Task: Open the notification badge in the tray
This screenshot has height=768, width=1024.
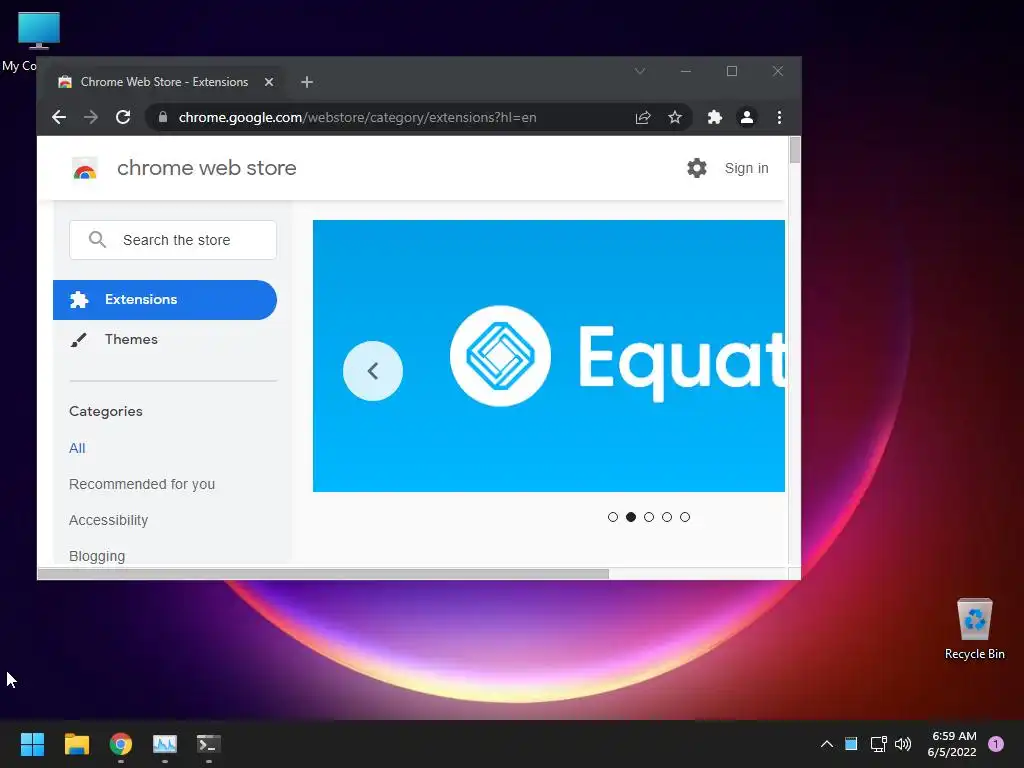Action: 996,744
